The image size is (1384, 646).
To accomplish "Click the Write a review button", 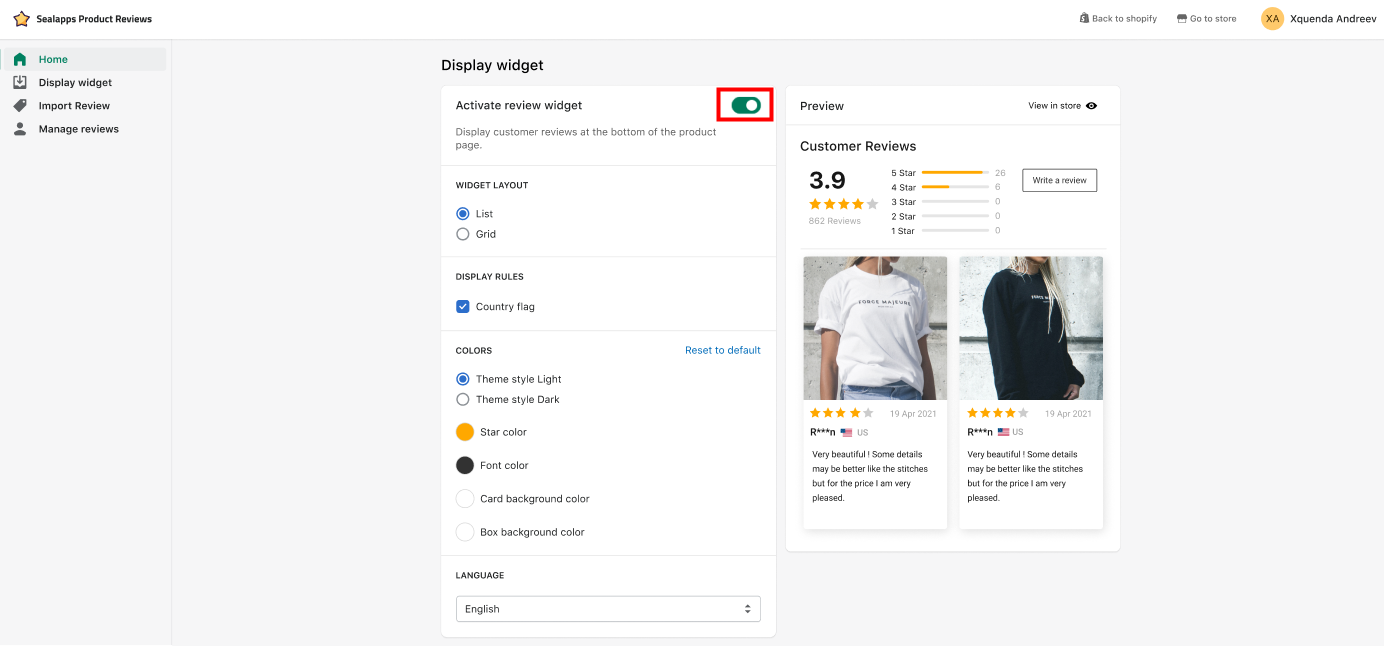I will click(1059, 180).
